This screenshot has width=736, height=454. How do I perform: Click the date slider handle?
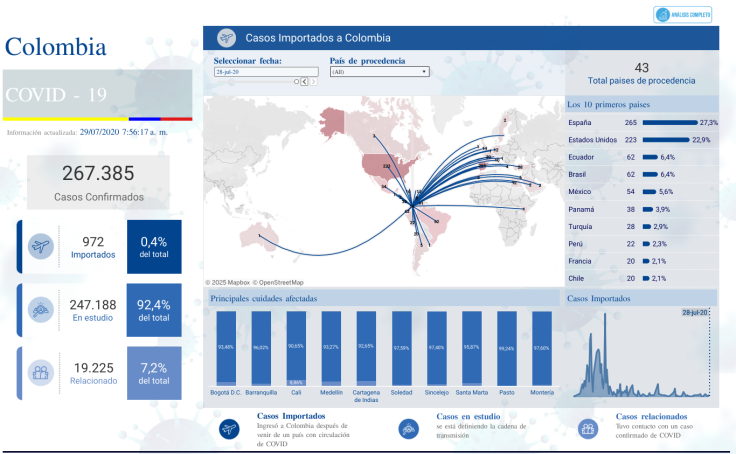tap(298, 82)
